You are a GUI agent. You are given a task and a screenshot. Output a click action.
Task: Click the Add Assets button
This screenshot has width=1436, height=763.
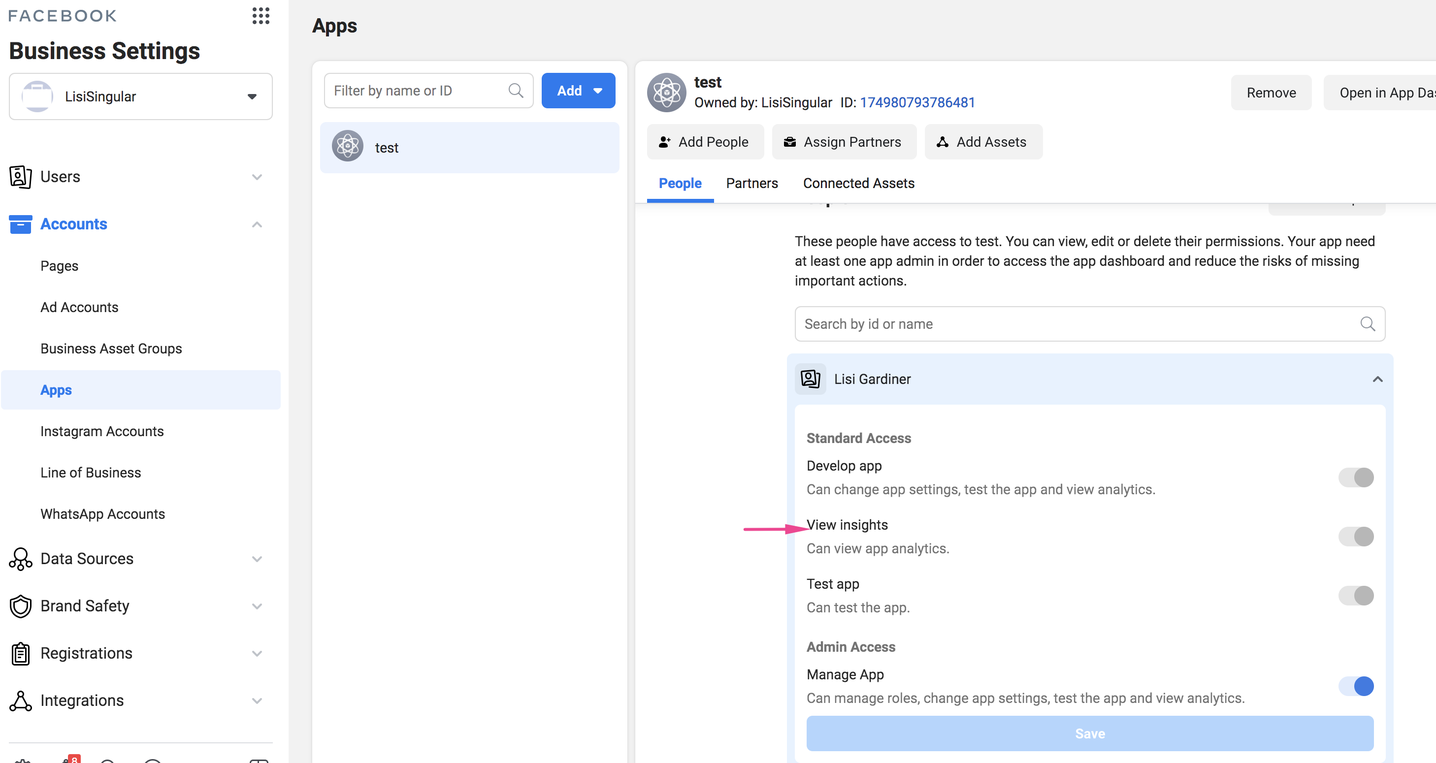pos(983,142)
